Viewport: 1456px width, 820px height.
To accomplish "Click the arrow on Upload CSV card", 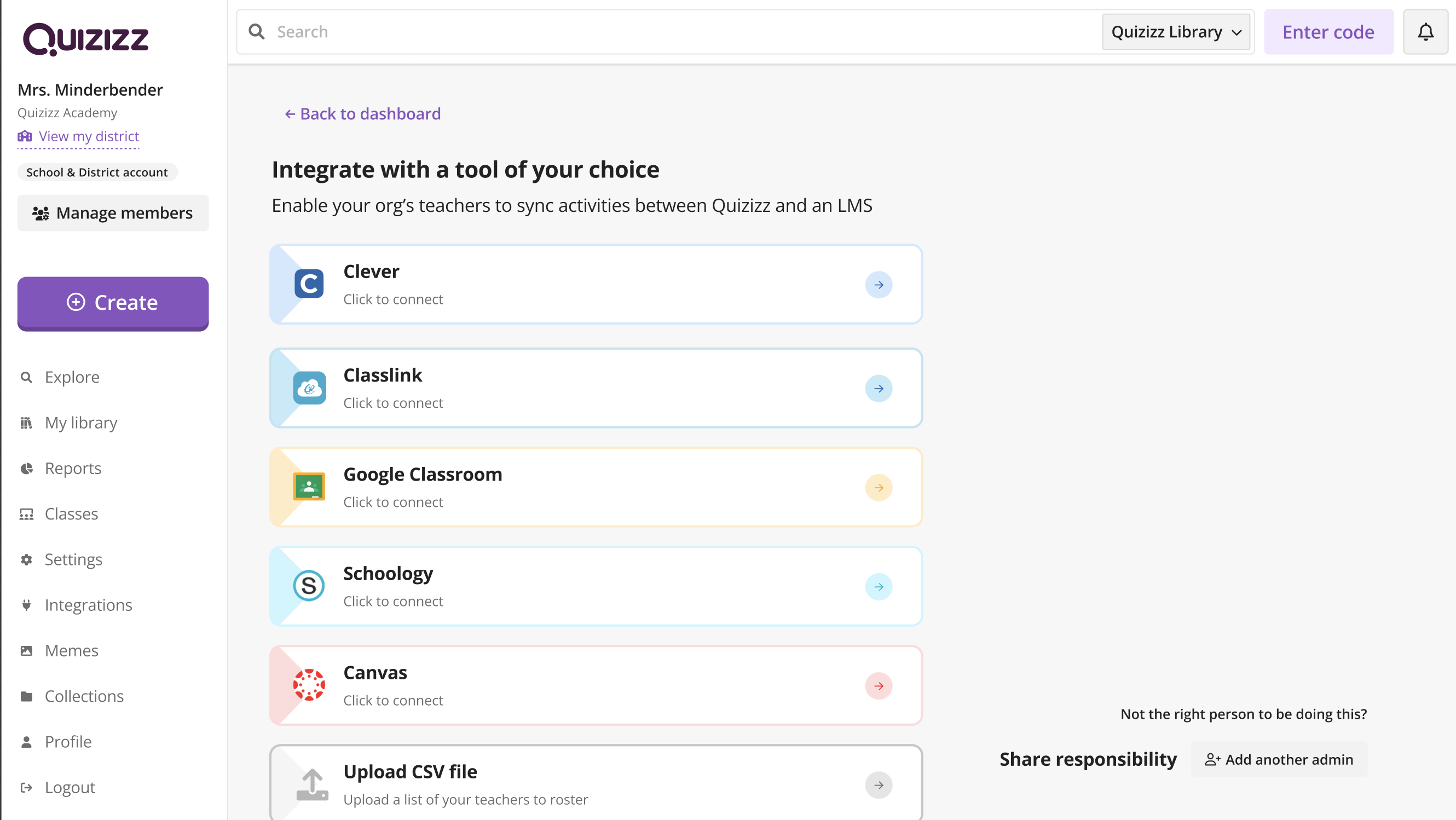I will pos(879,786).
